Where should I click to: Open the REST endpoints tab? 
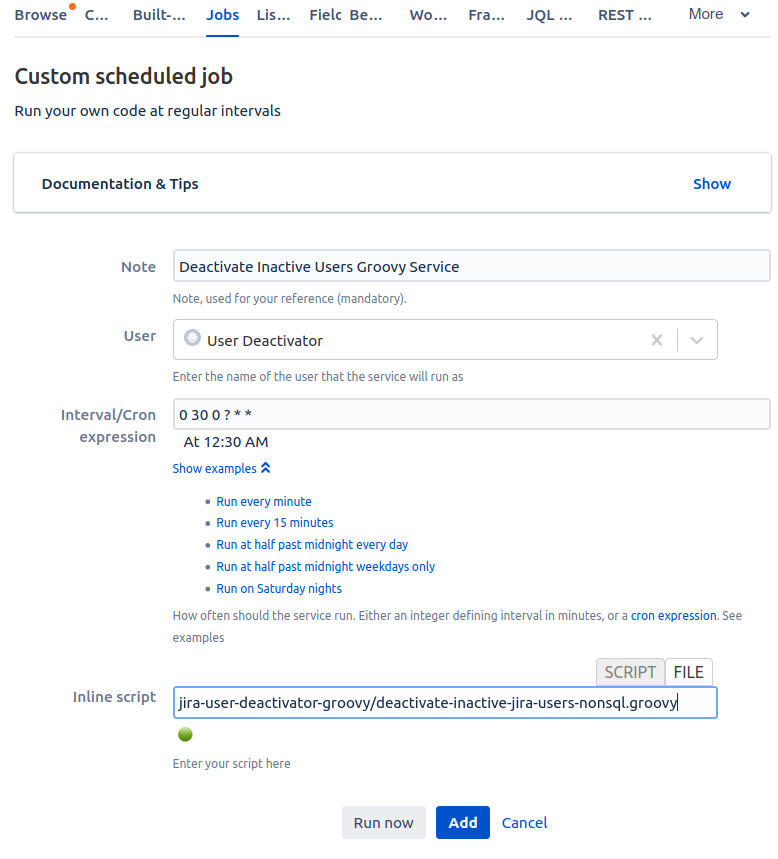(x=624, y=15)
